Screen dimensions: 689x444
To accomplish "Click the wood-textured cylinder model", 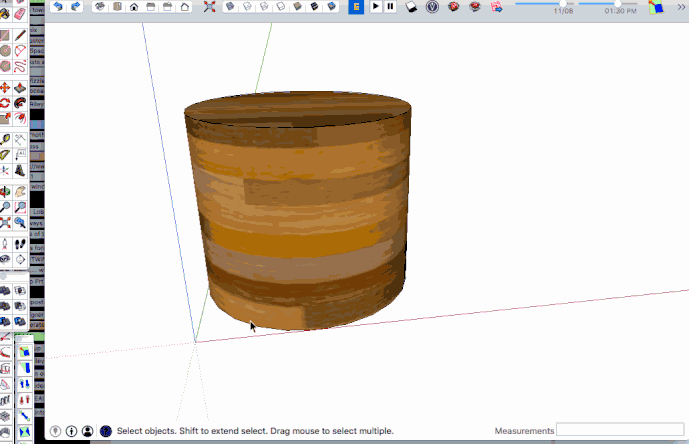I will (x=298, y=212).
